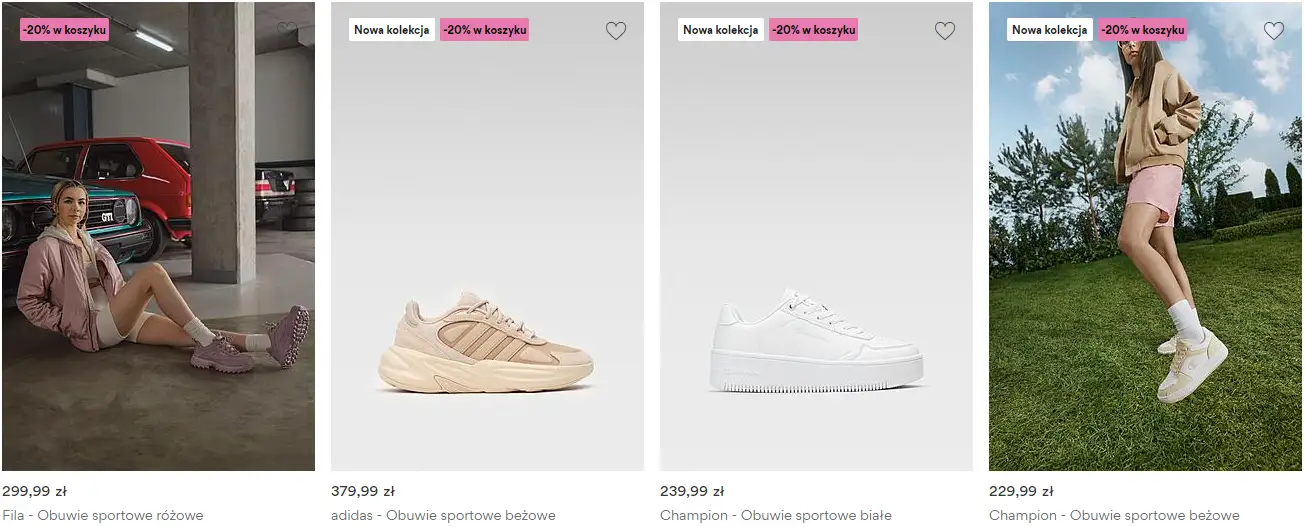This screenshot has width=1305, height=527.
Task: Visit "Champion - Obuwie sportowe beżowe" product page
Action: coord(1114,516)
